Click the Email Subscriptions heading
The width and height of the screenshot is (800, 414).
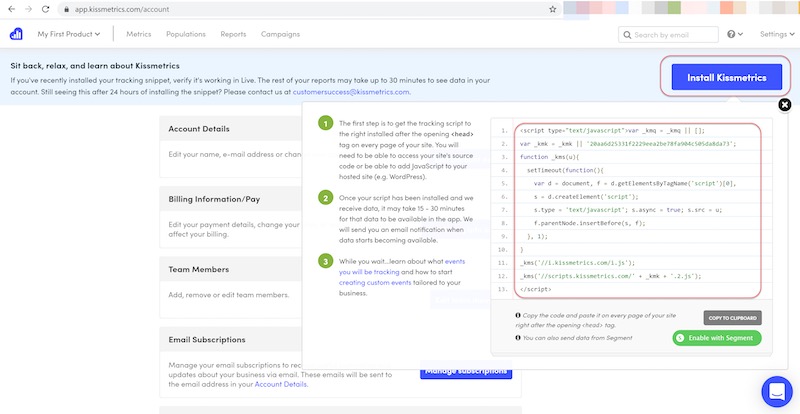tap(207, 339)
